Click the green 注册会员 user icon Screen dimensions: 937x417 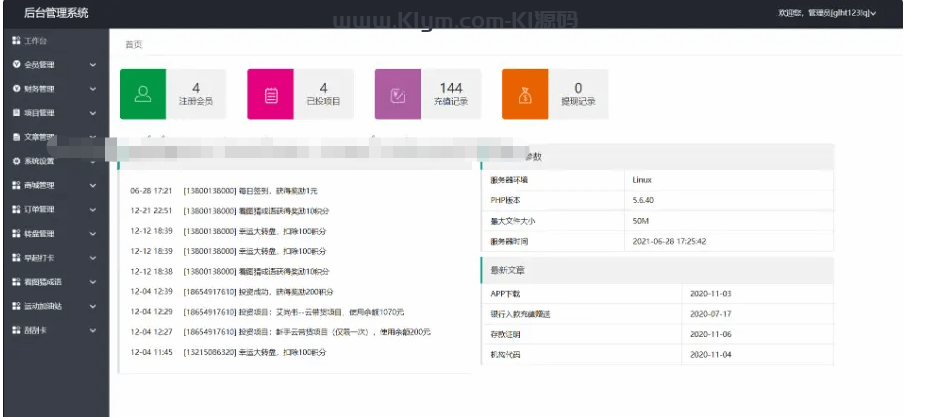click(x=143, y=95)
